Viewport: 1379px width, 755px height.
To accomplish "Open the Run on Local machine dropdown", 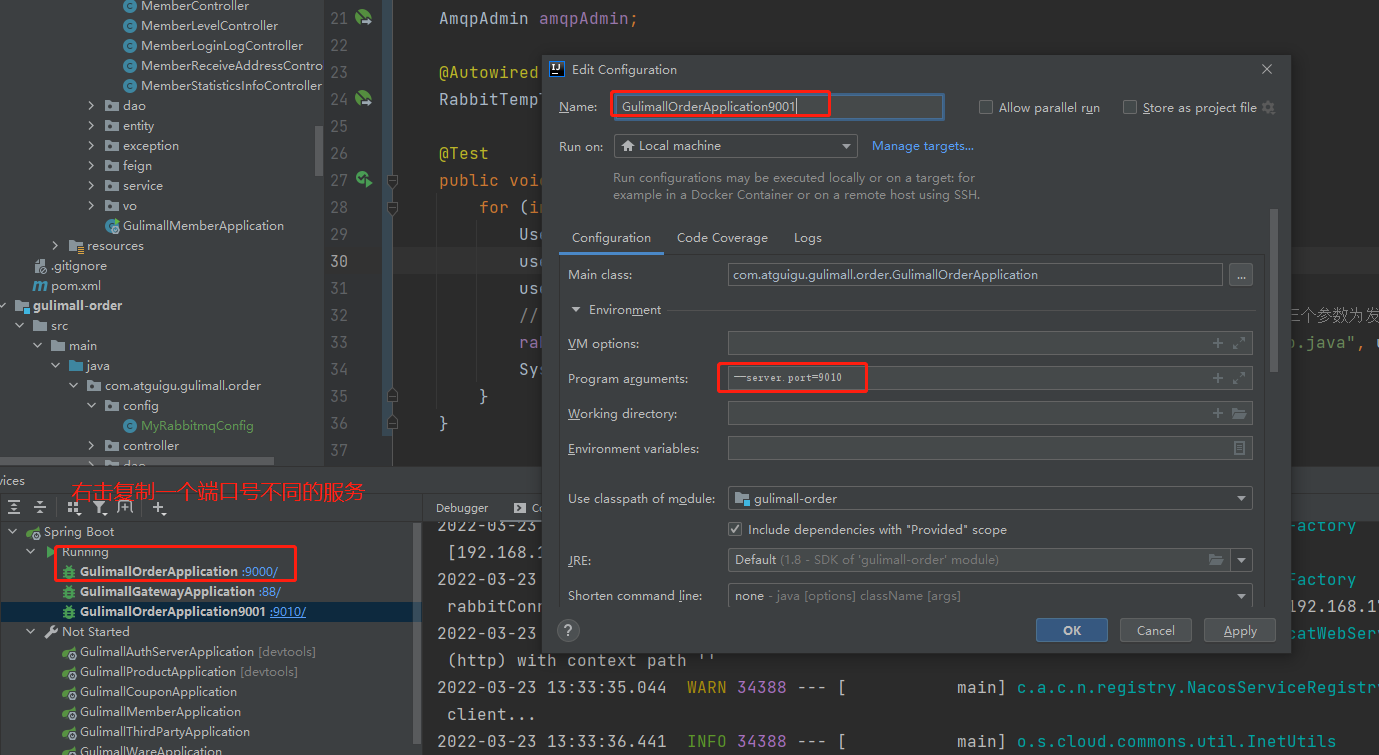I will click(736, 146).
